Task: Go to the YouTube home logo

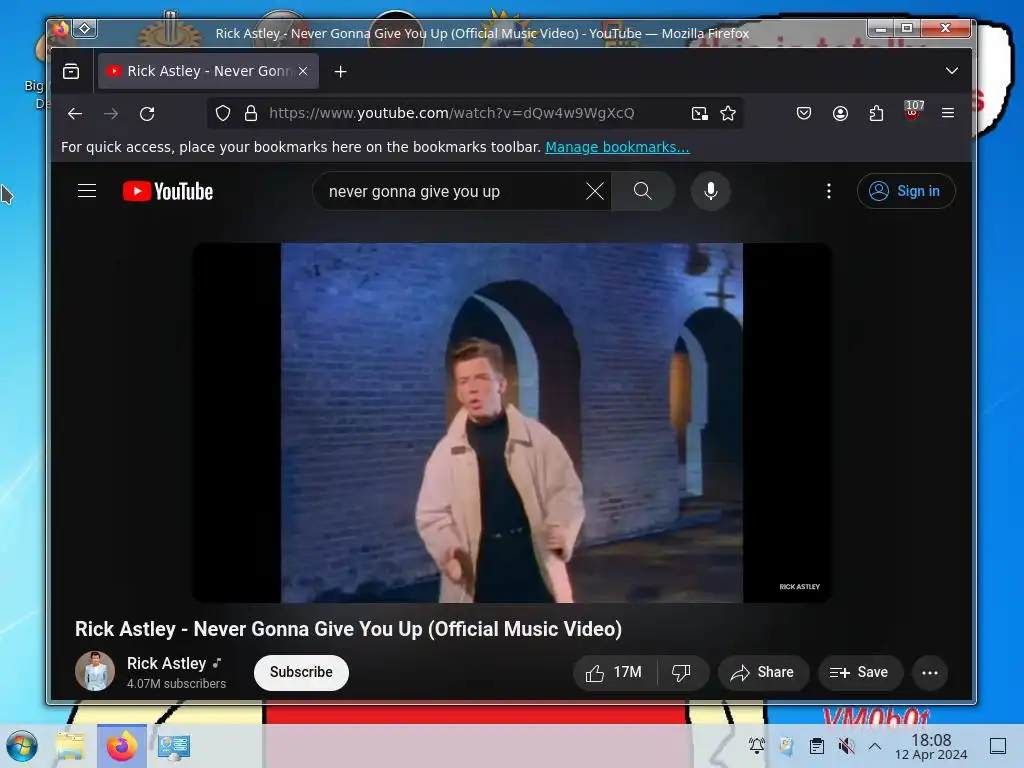Action: coord(168,191)
